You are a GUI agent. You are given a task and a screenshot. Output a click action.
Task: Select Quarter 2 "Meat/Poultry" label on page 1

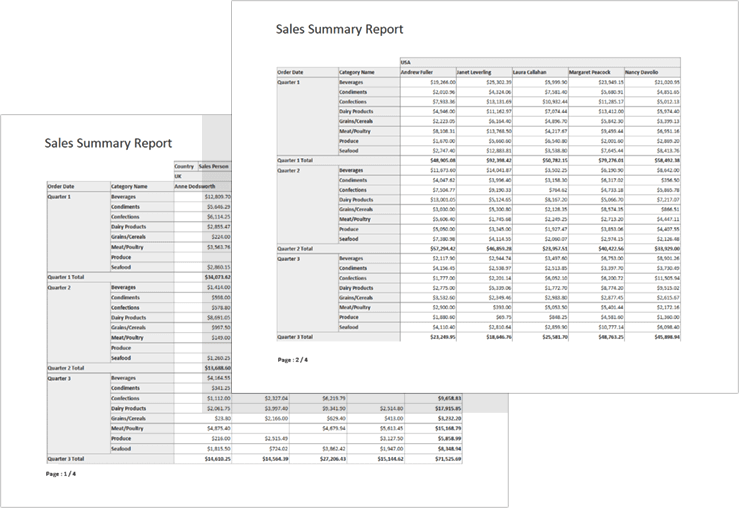pyautogui.click(x=127, y=337)
